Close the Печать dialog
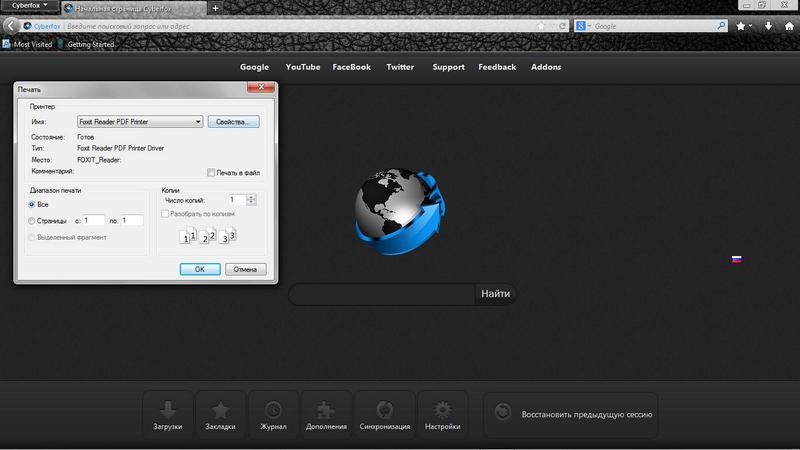The height and width of the screenshot is (450, 800). click(x=261, y=87)
